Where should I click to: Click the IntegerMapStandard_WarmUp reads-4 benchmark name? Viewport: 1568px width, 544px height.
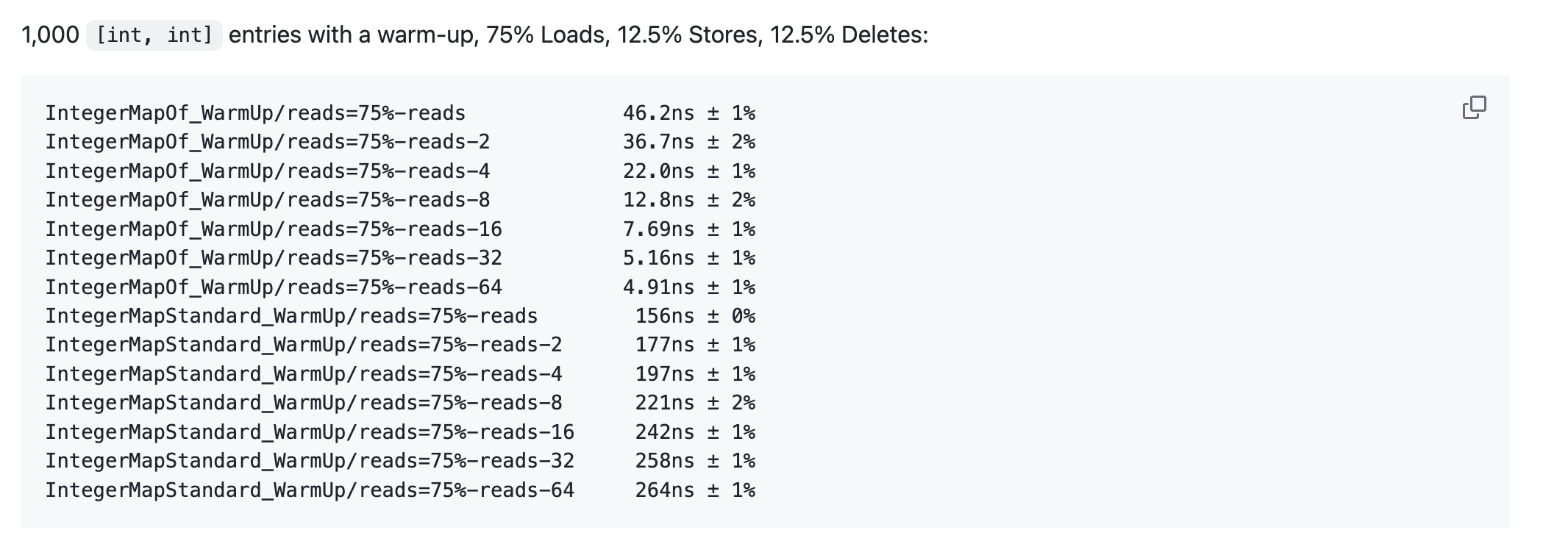click(x=303, y=374)
